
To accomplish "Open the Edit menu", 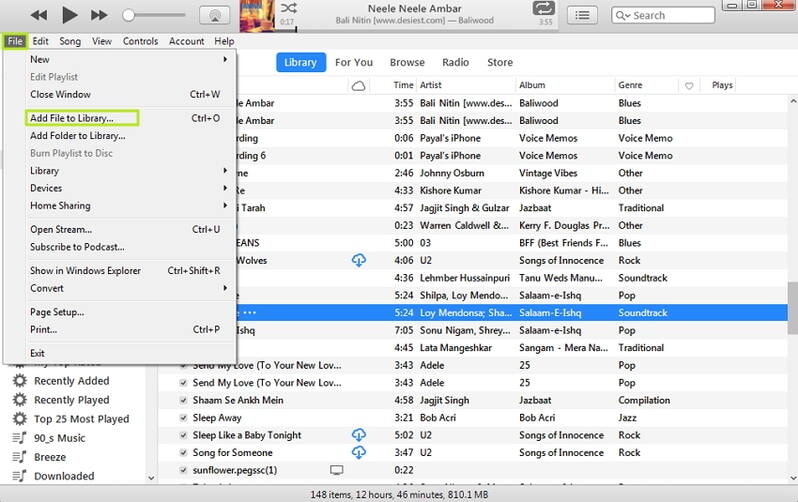I will click(x=40, y=41).
